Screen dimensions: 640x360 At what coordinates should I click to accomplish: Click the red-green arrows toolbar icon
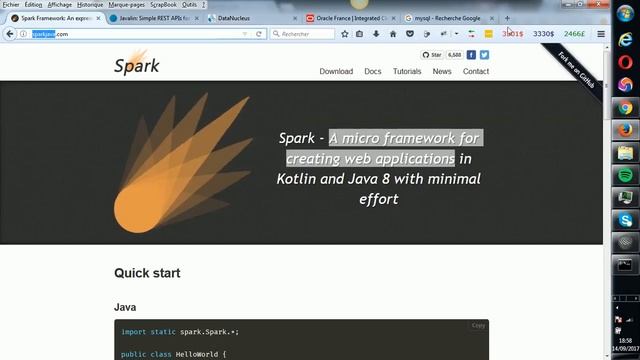point(471,34)
